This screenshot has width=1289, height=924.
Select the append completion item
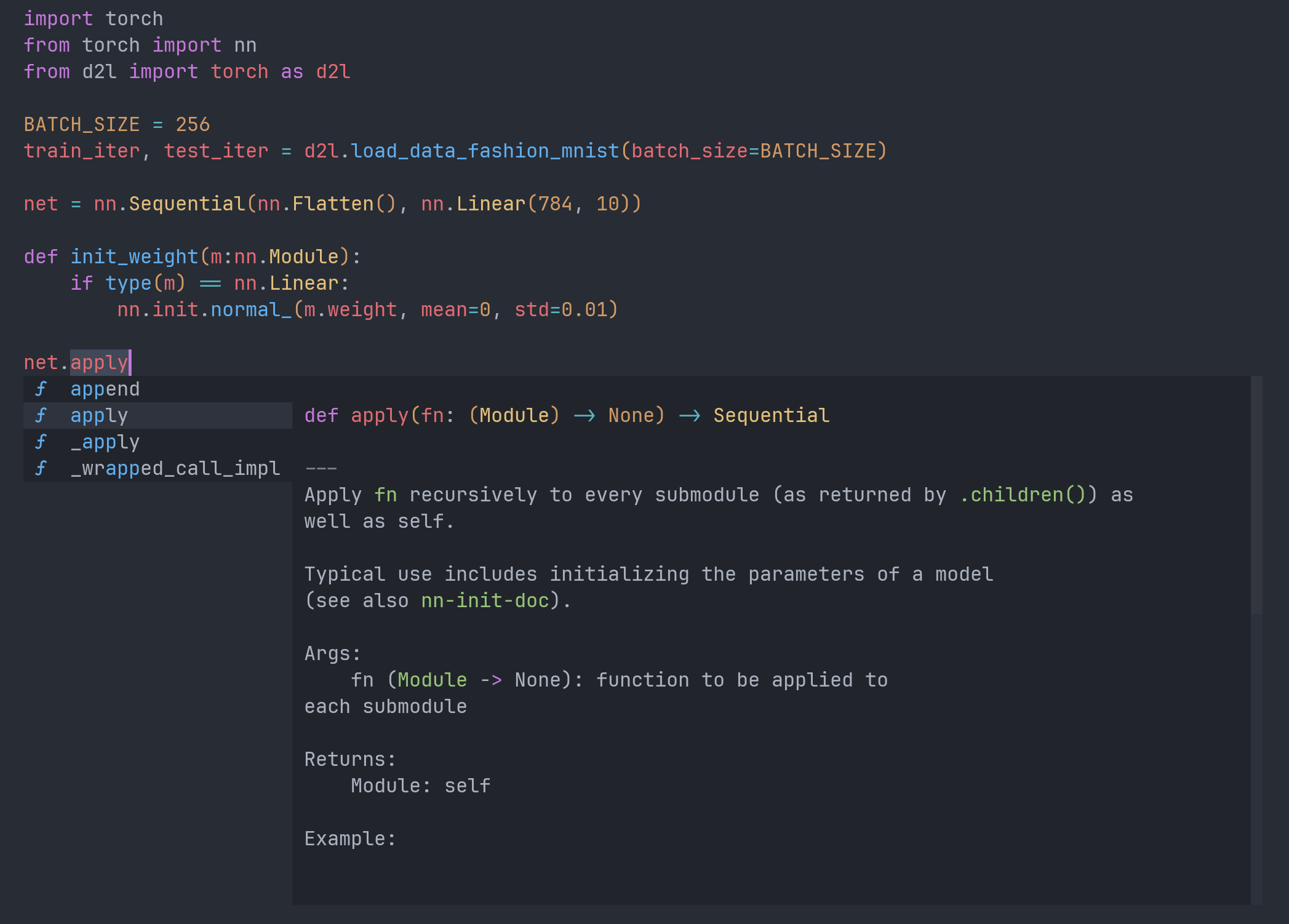click(105, 389)
